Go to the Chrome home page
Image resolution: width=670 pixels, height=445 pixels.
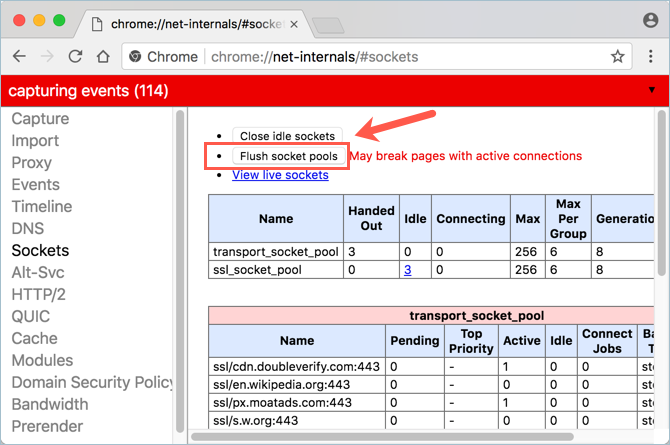102,56
